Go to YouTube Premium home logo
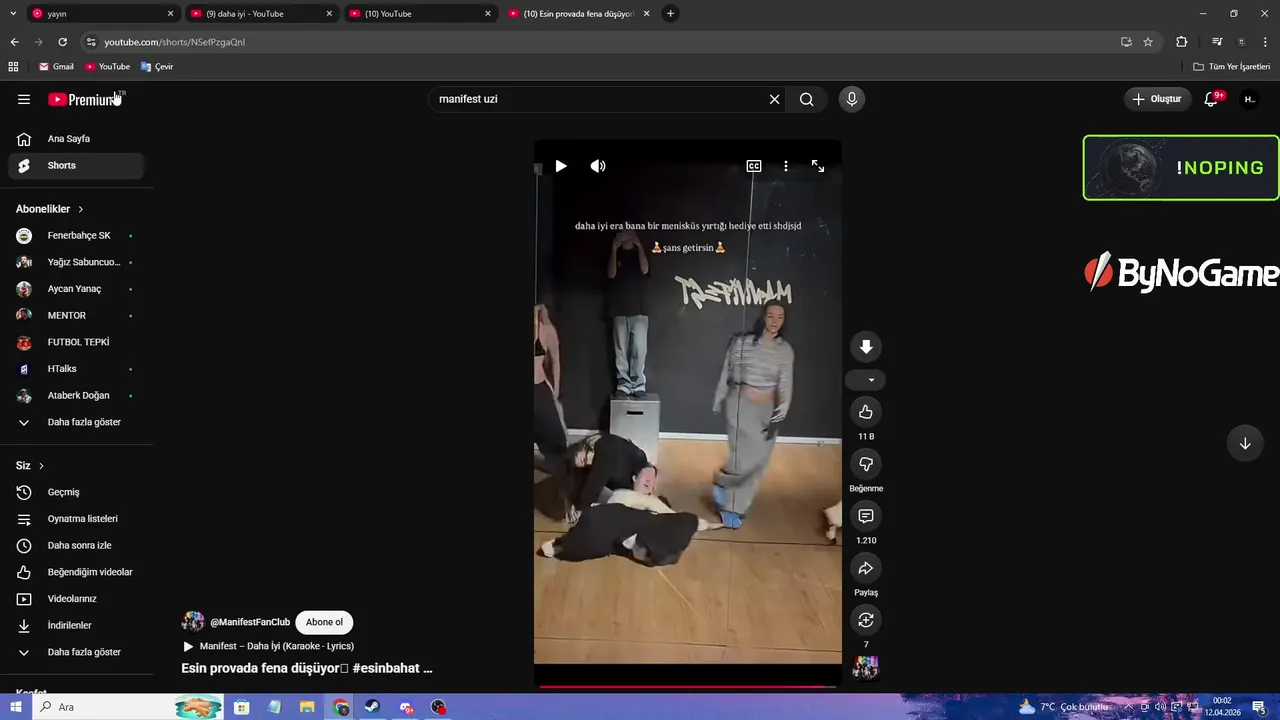The width and height of the screenshot is (1280, 720). [x=86, y=99]
